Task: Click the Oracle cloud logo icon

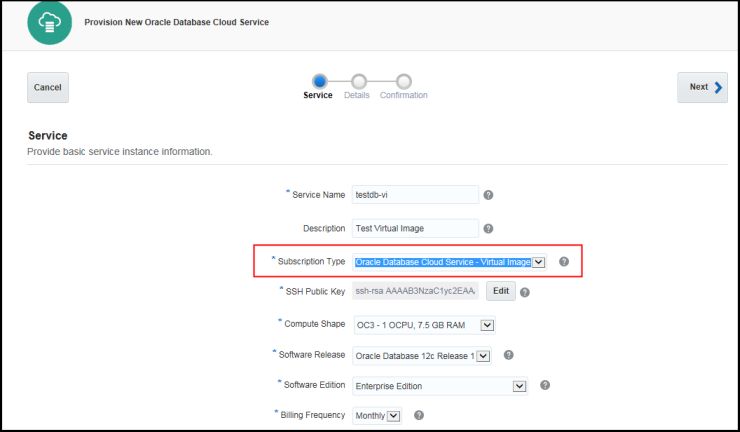Action: 46,22
